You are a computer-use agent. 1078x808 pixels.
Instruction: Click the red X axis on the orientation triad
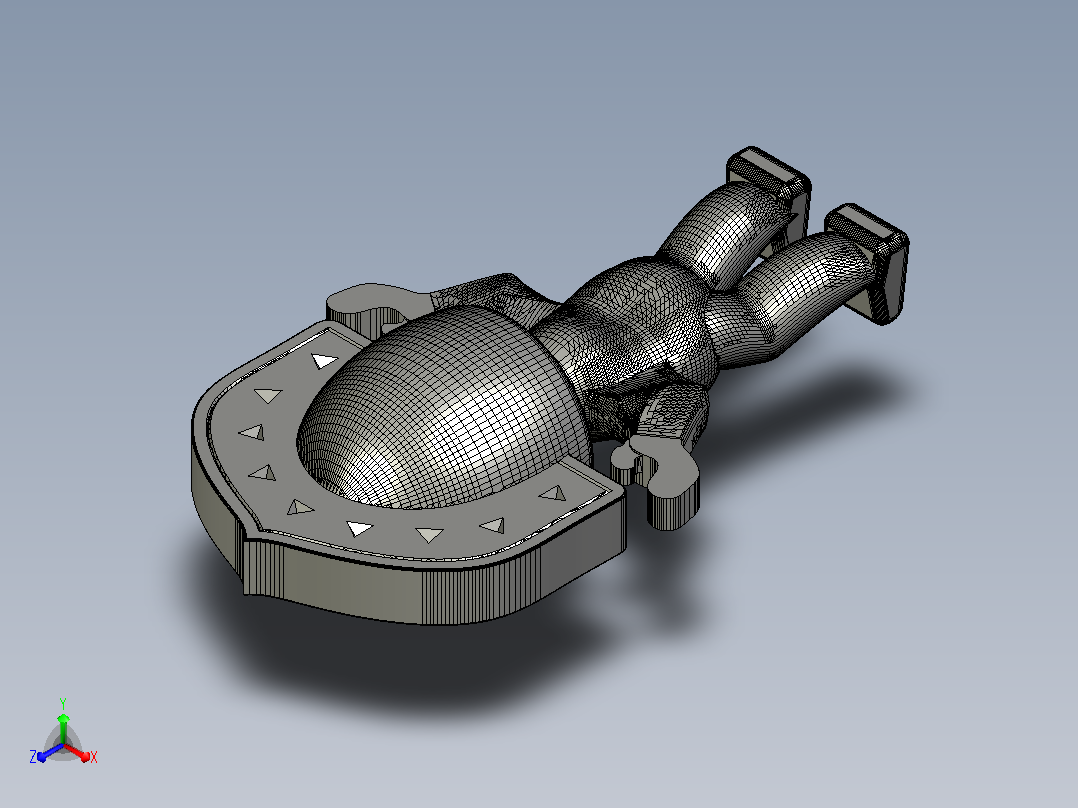click(80, 753)
